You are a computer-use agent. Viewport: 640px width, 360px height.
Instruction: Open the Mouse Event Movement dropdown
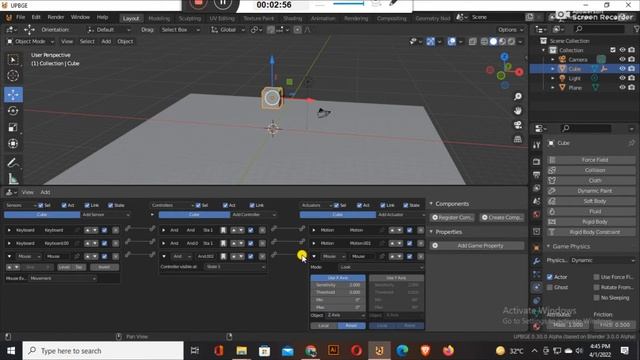pyautogui.click(x=63, y=278)
